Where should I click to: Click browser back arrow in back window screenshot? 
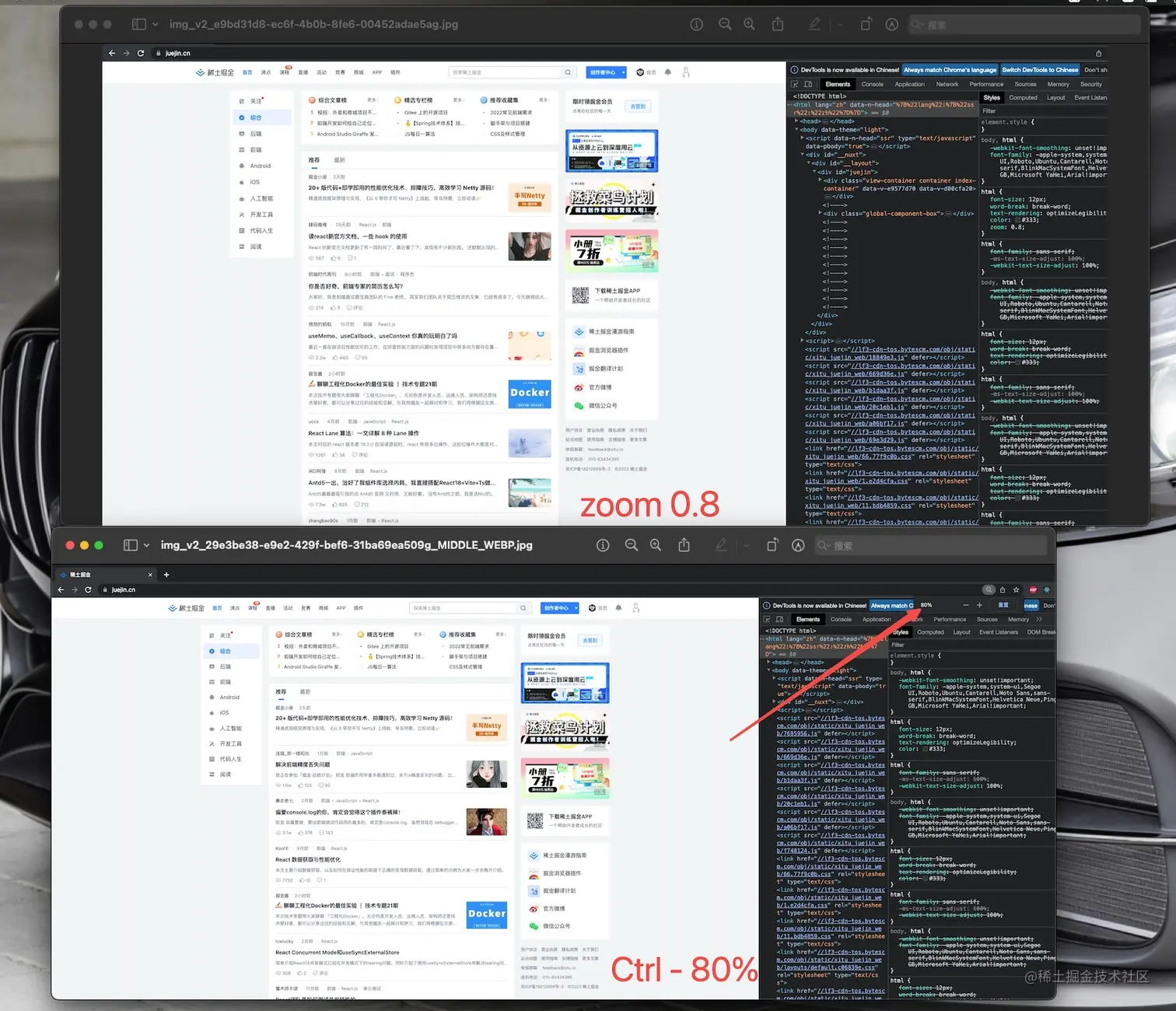click(x=112, y=53)
